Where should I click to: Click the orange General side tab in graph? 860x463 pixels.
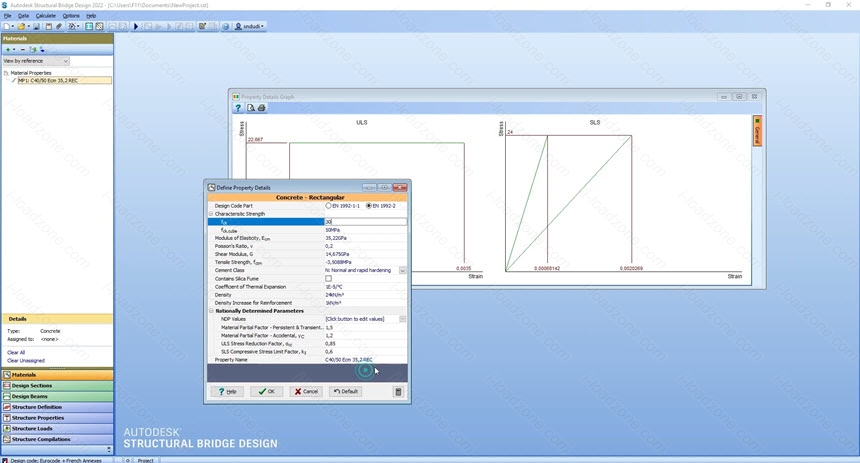click(757, 131)
